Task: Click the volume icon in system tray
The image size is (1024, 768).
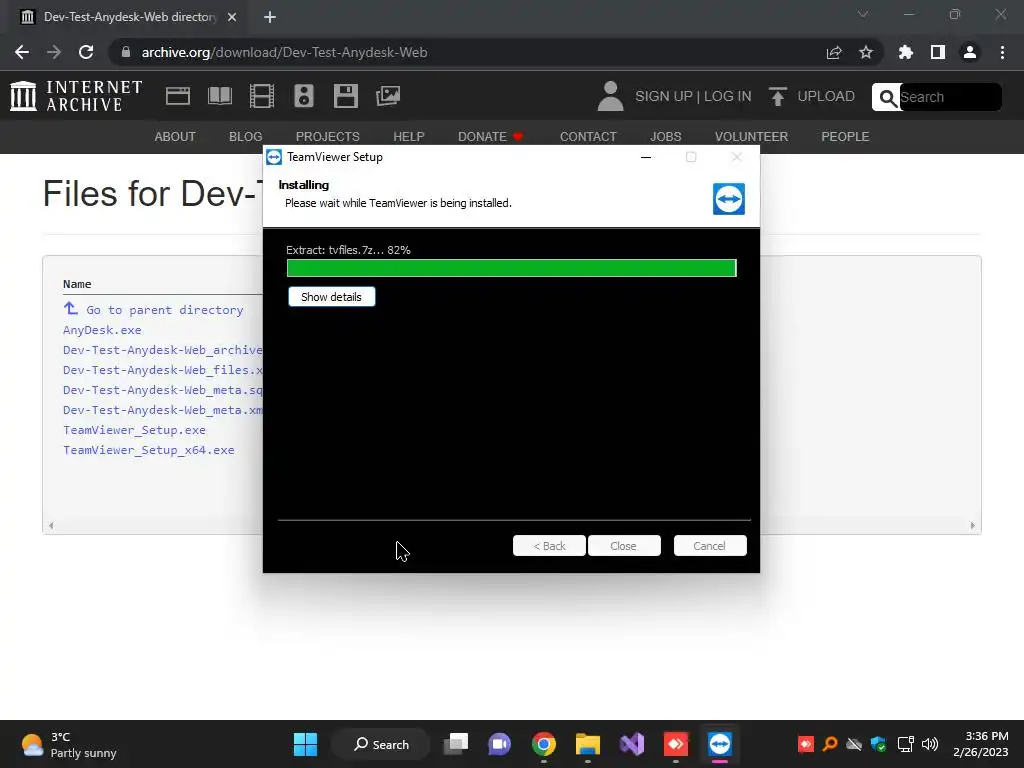Action: pos(930,744)
